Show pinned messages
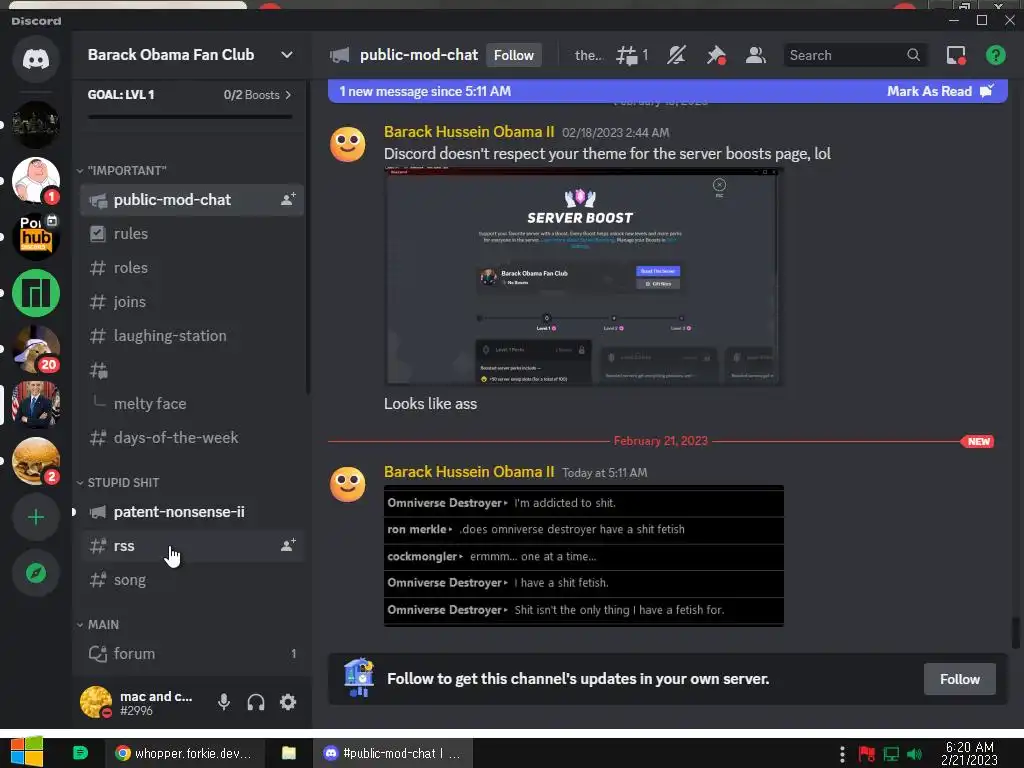The width and height of the screenshot is (1024, 768). 716,56
